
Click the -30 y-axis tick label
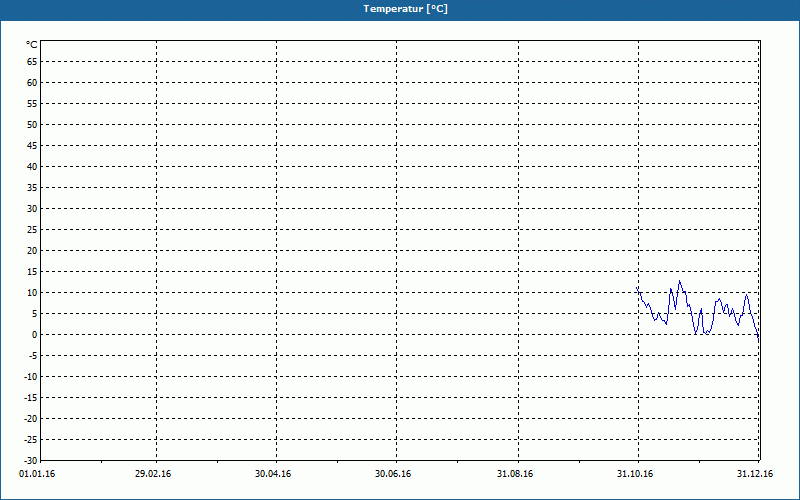pyautogui.click(x=29, y=460)
